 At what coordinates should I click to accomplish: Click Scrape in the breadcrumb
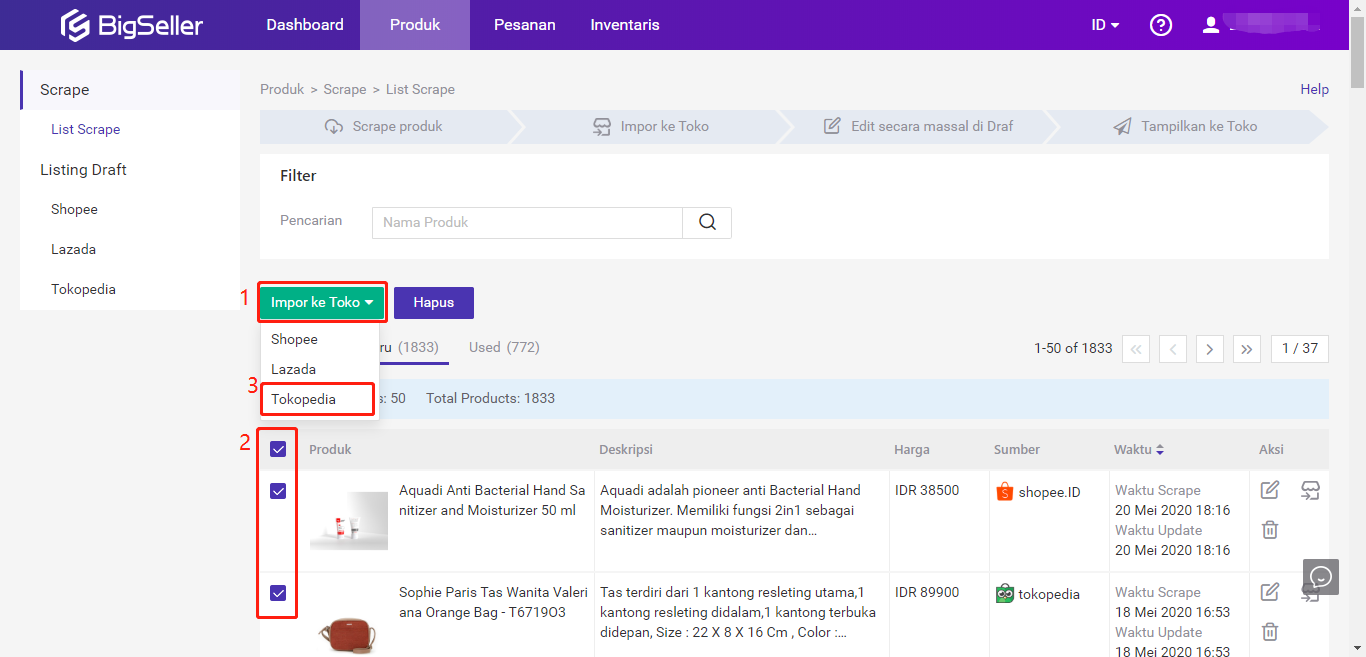345,89
